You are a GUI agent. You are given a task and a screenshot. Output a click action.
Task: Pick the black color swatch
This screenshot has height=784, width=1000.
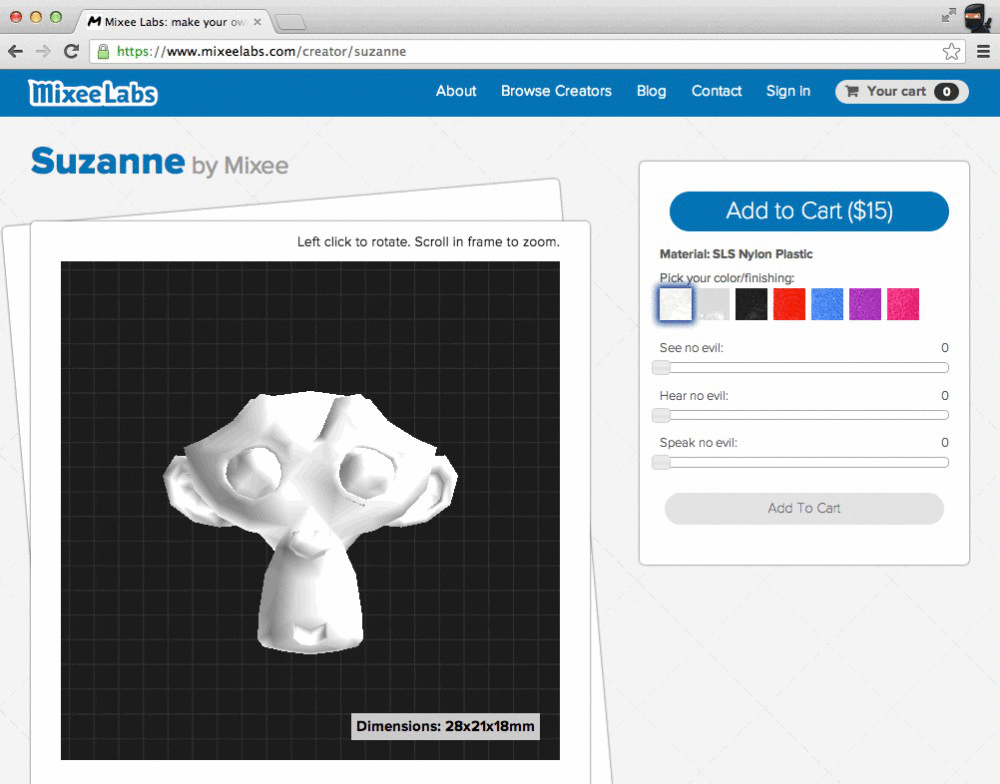pyautogui.click(x=751, y=304)
